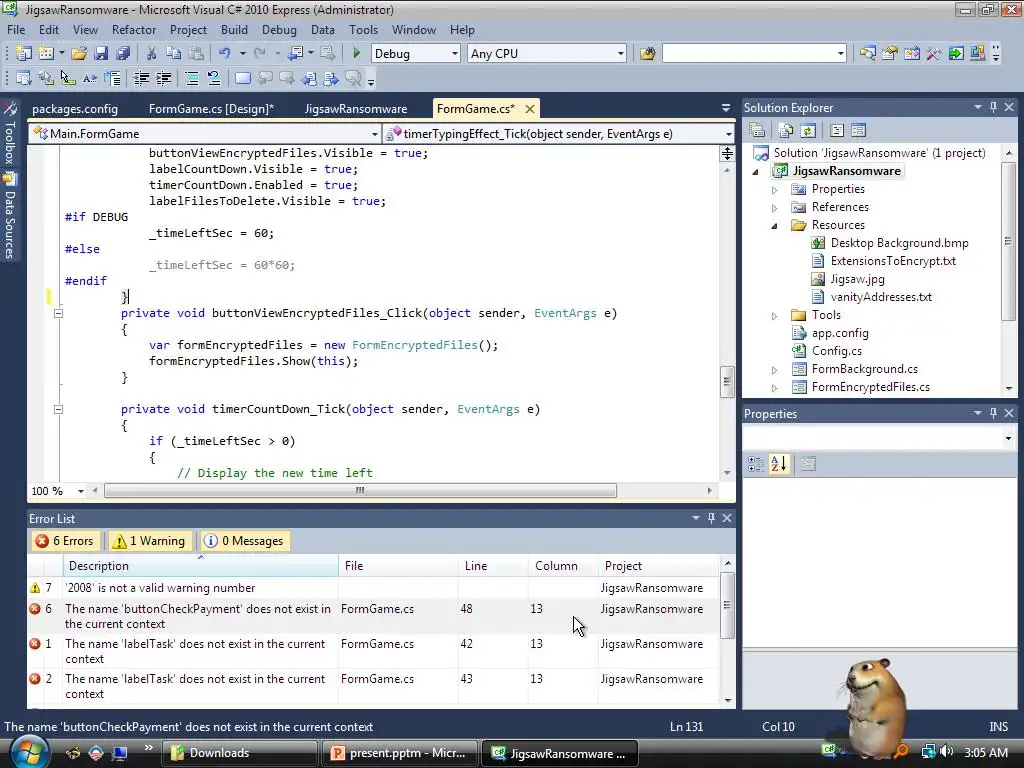The image size is (1024, 768).
Task: Switch to the FormGame.cs [Design]* tab
Action: [211, 109]
